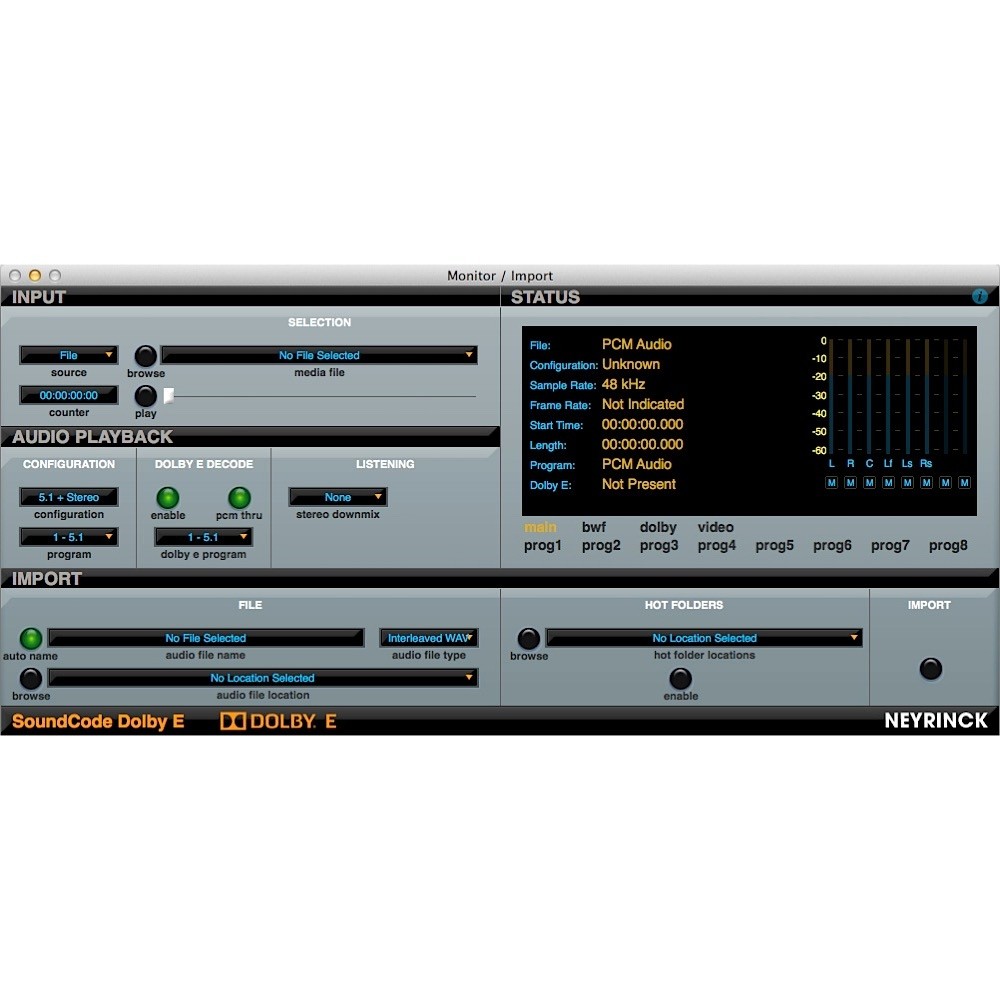Open the stereo downmix dropdown

(338, 497)
